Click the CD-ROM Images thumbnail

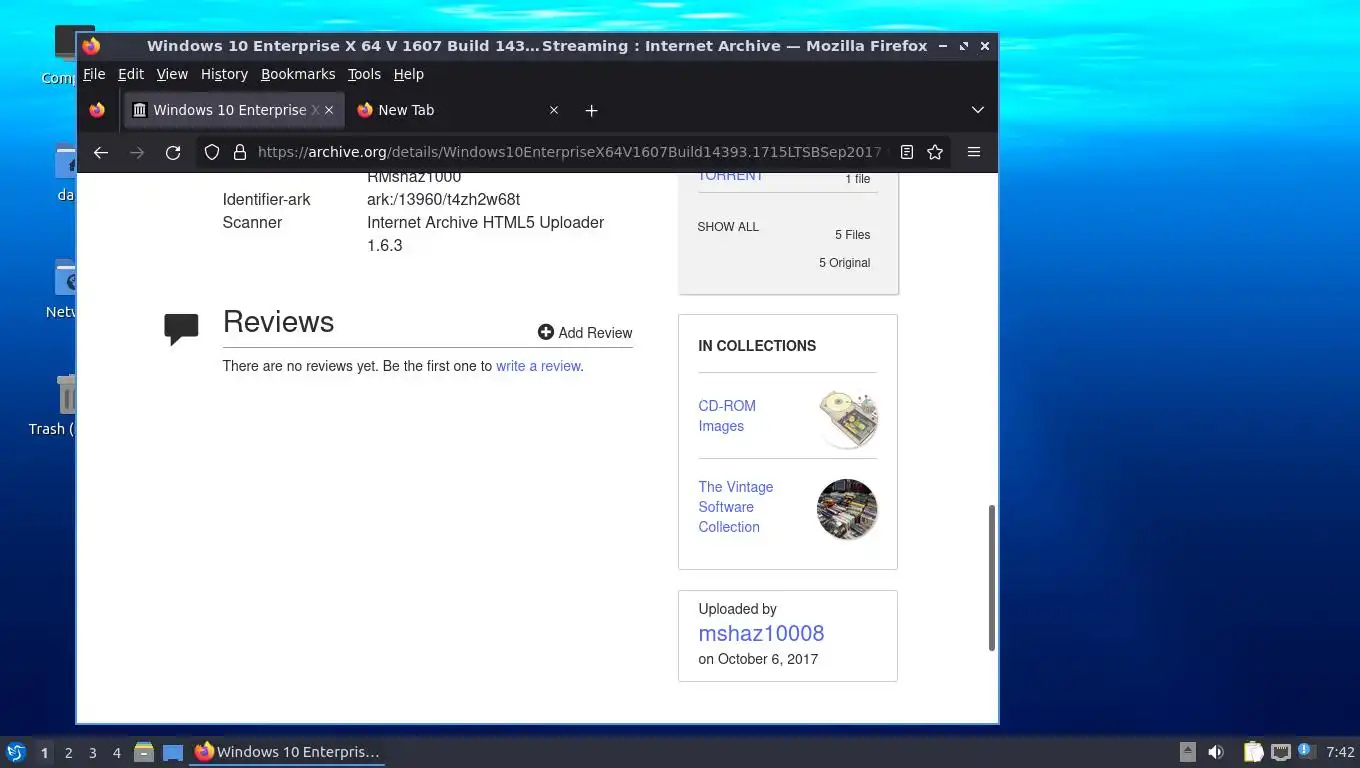click(848, 418)
